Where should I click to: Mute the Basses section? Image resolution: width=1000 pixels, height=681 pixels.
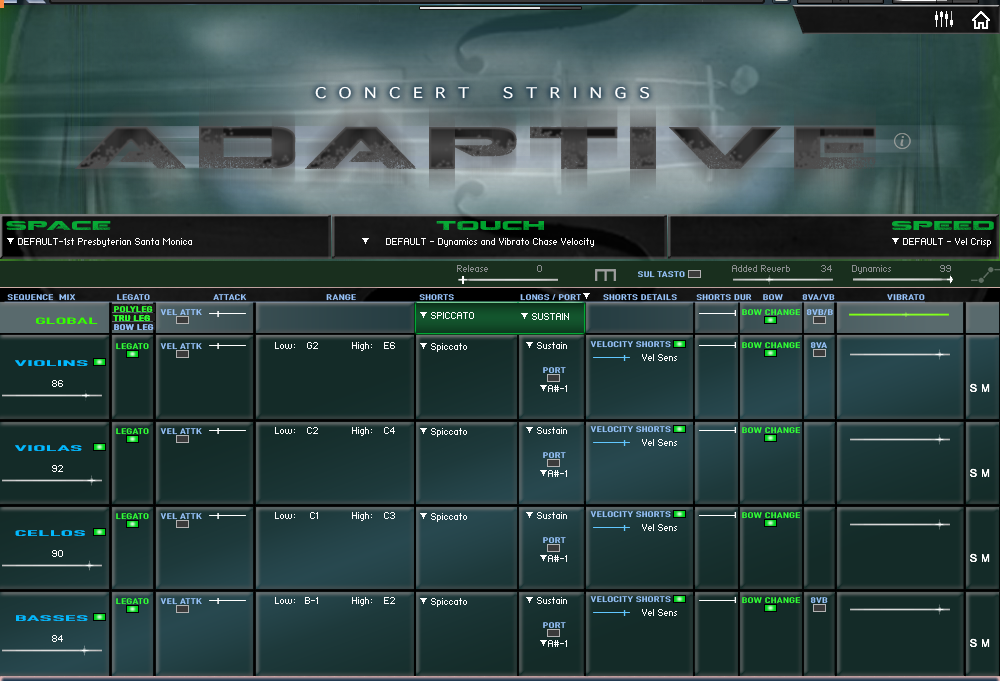985,643
